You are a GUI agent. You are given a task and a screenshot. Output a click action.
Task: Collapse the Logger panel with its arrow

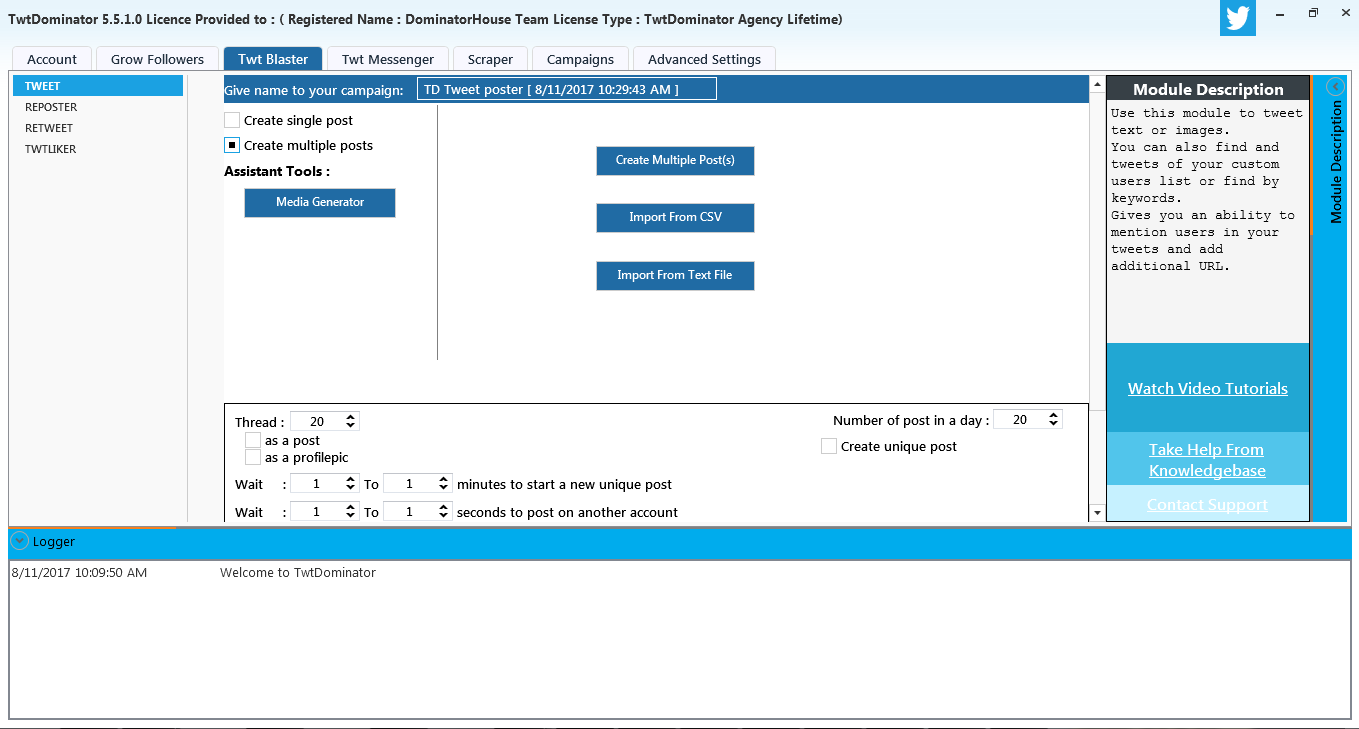pos(19,541)
